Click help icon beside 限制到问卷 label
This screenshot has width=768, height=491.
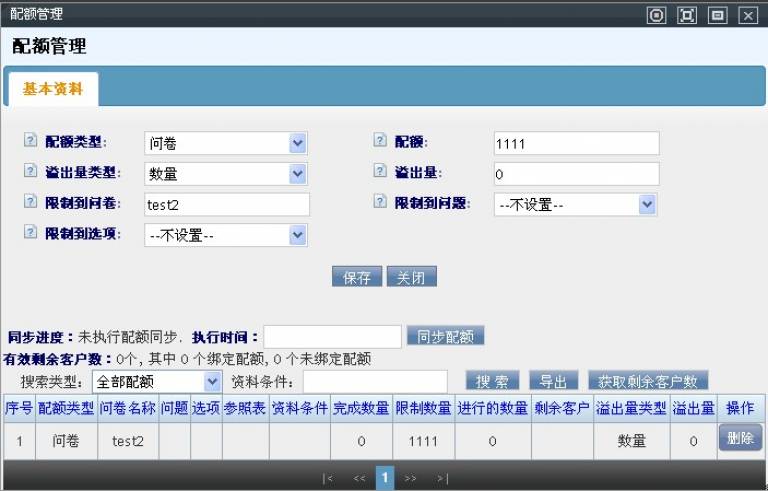[x=29, y=202]
